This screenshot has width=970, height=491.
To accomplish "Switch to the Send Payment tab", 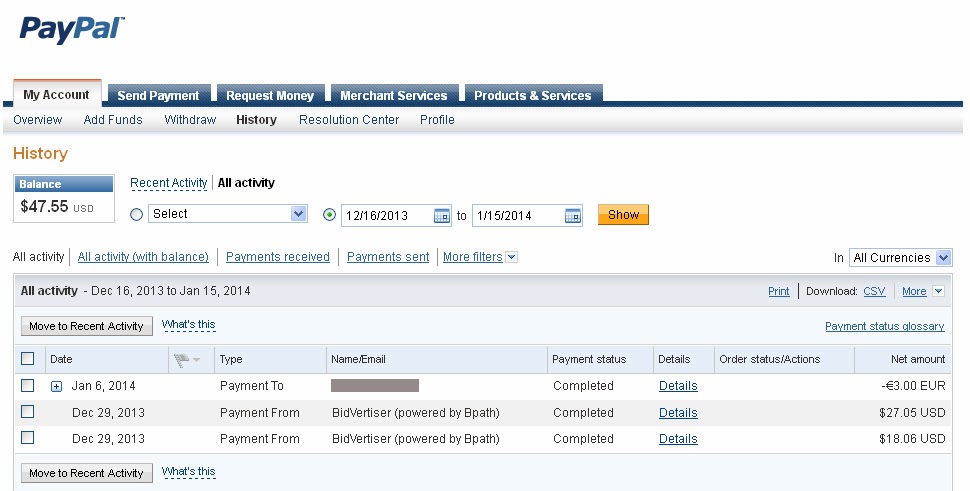I will tap(158, 96).
